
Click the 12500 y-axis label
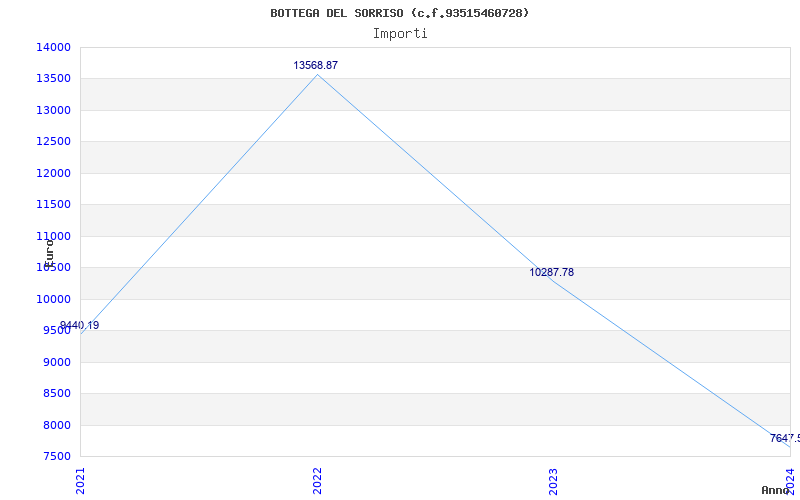click(53, 142)
